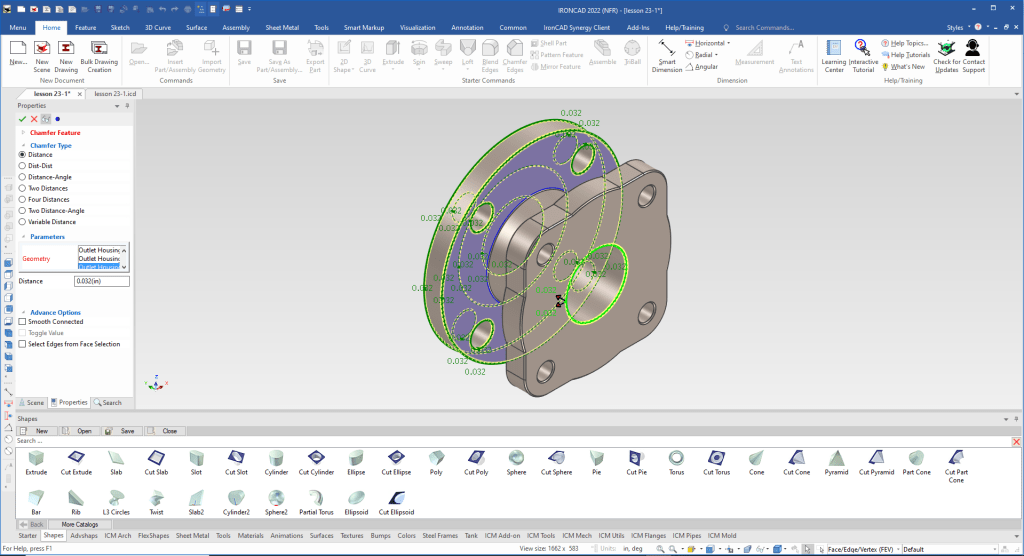Open the lesson 23-1.icd document tab

tap(115, 93)
